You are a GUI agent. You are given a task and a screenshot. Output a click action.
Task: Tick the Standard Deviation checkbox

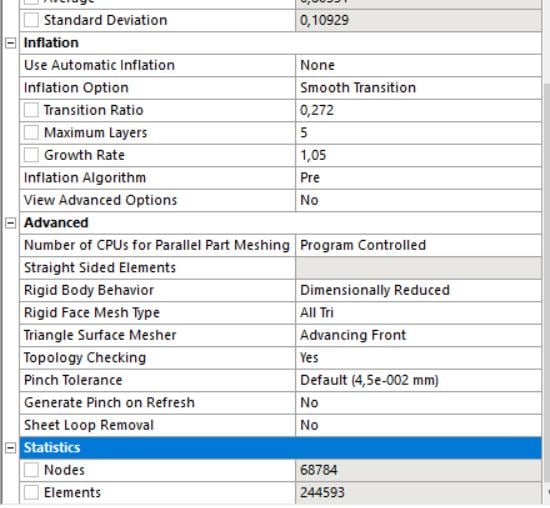pos(31,20)
